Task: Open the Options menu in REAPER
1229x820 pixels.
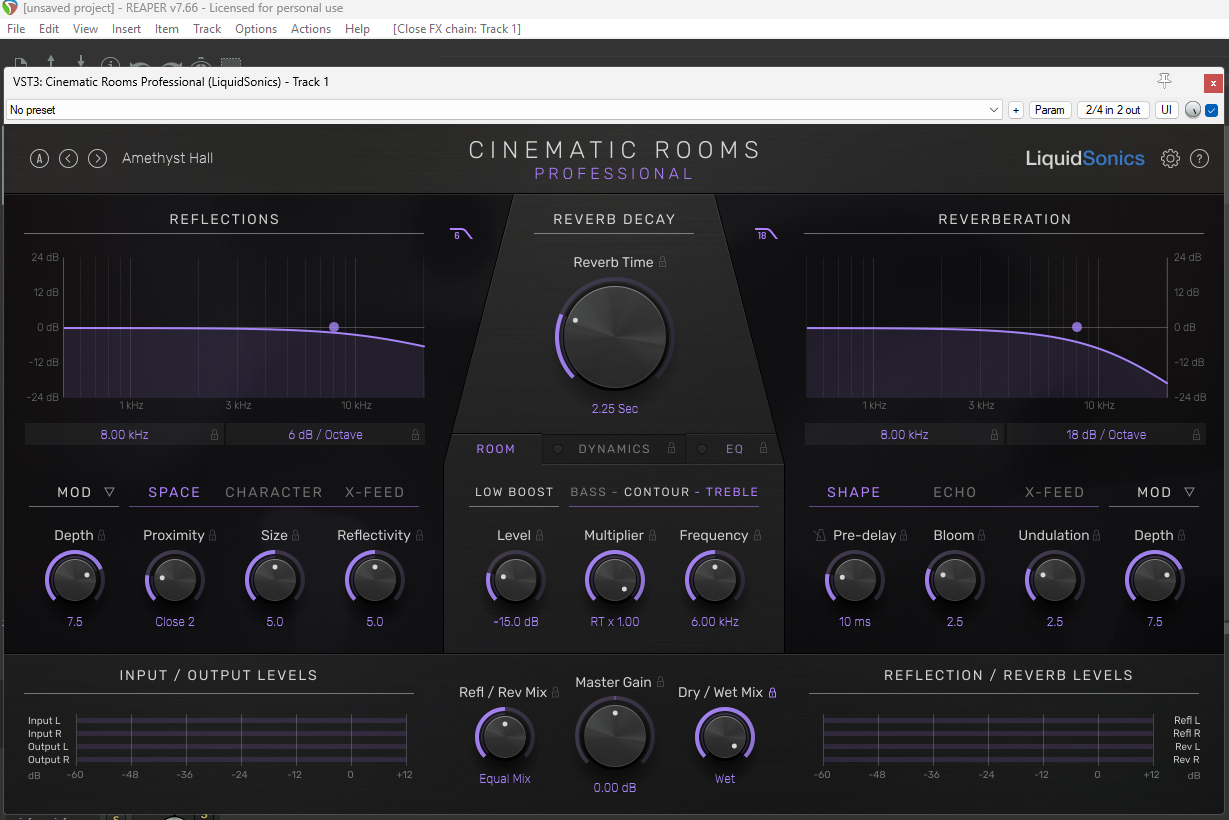Action: click(x=255, y=28)
